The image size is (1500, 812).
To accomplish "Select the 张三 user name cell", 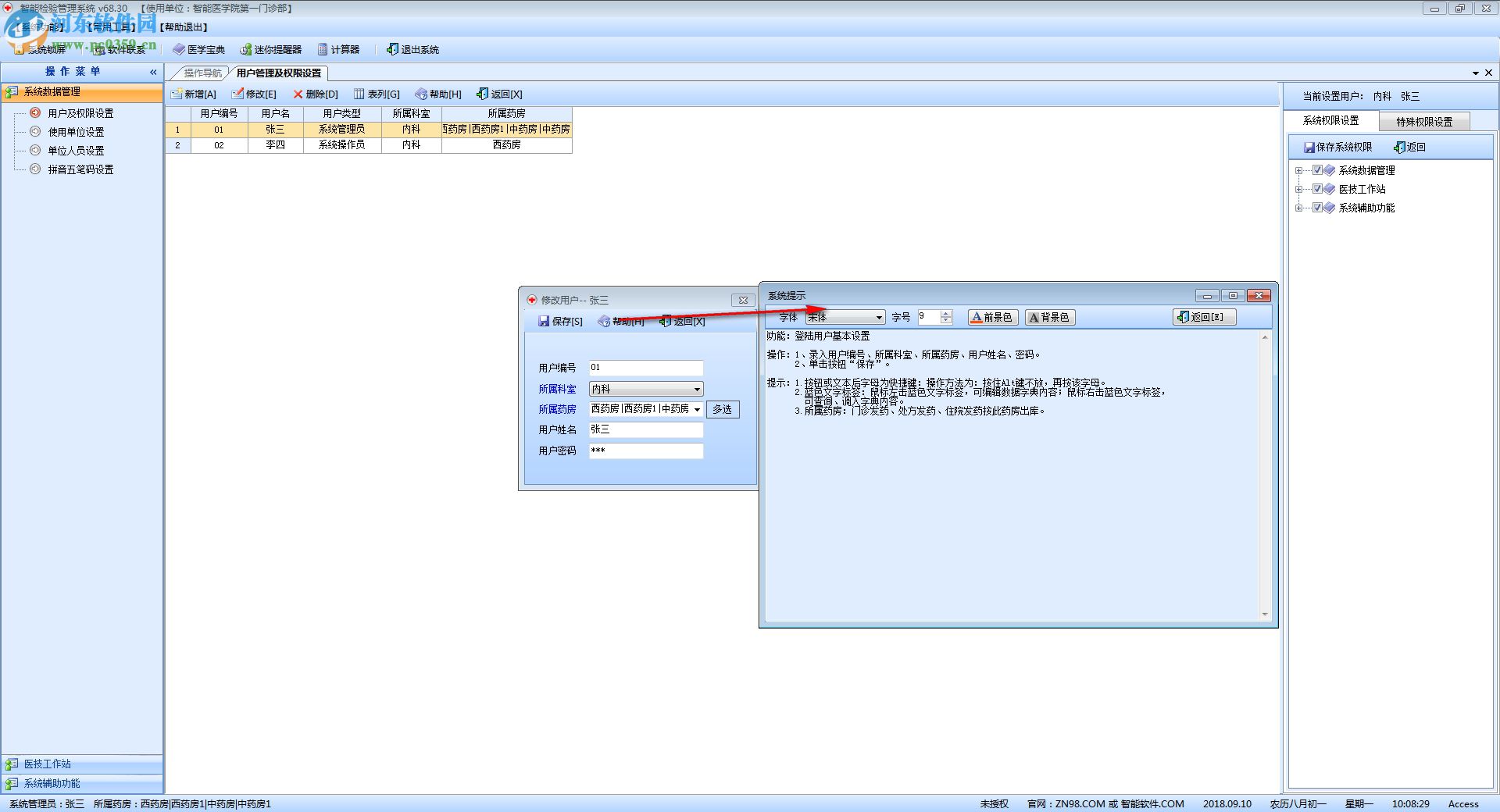I will click(x=275, y=130).
